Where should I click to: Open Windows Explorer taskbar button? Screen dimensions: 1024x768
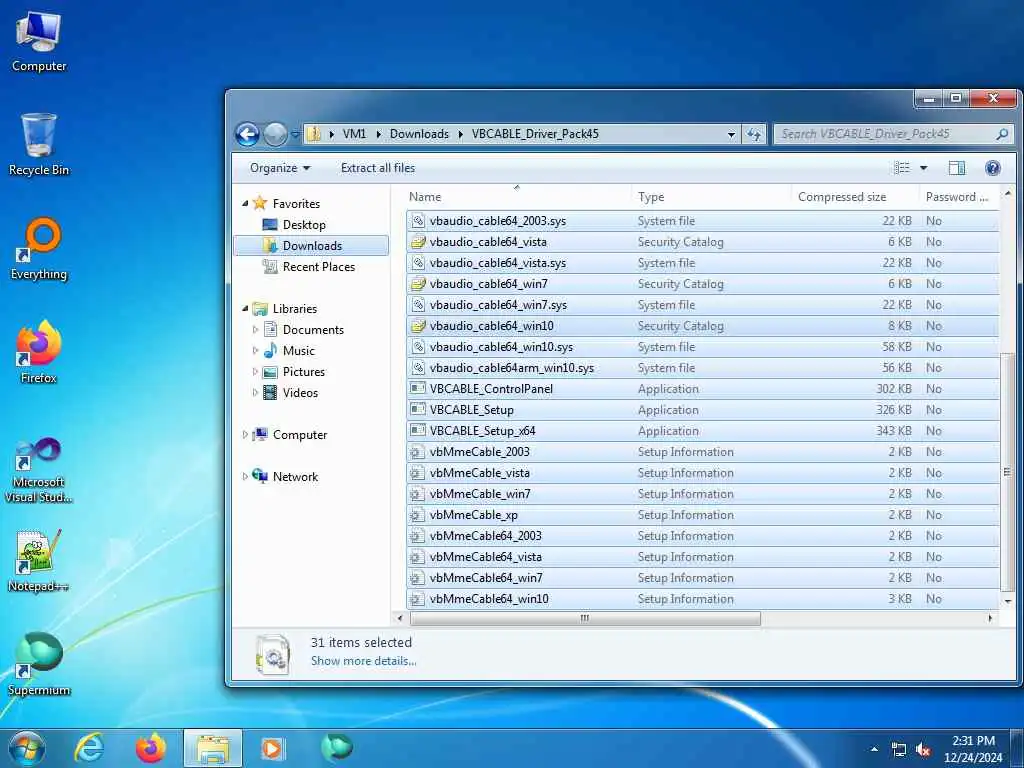(213, 748)
